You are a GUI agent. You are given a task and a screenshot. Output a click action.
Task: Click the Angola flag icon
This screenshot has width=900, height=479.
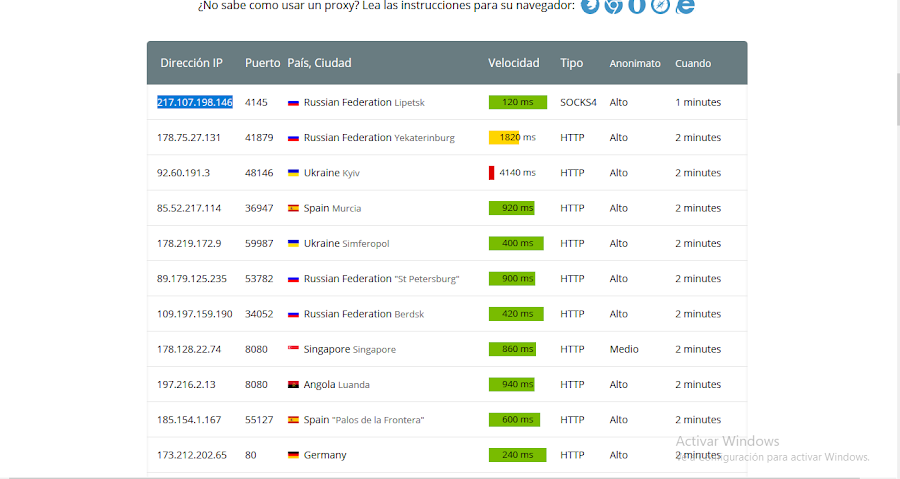coord(294,384)
